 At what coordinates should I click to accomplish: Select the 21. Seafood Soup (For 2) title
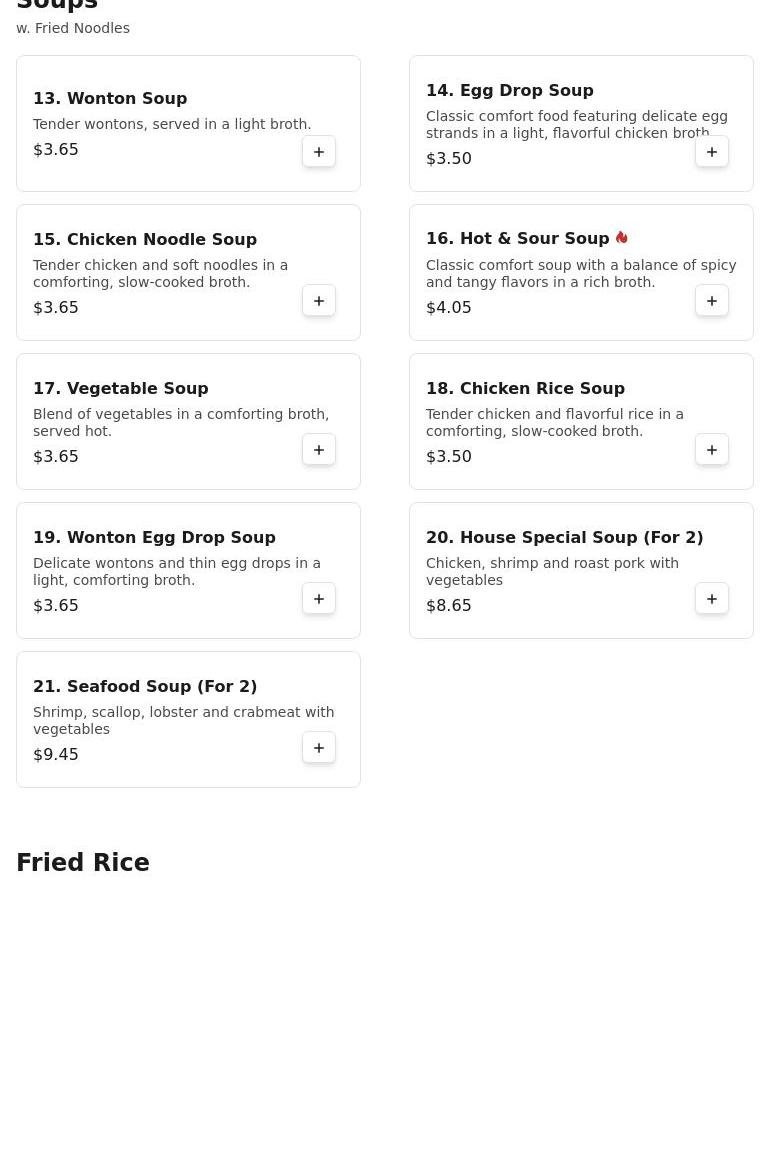point(145,686)
